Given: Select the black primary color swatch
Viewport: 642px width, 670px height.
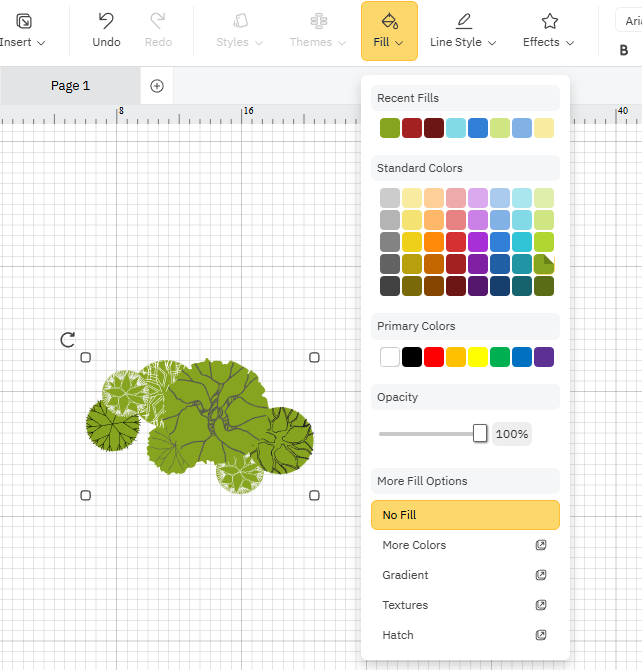Looking at the screenshot, I should tap(412, 357).
